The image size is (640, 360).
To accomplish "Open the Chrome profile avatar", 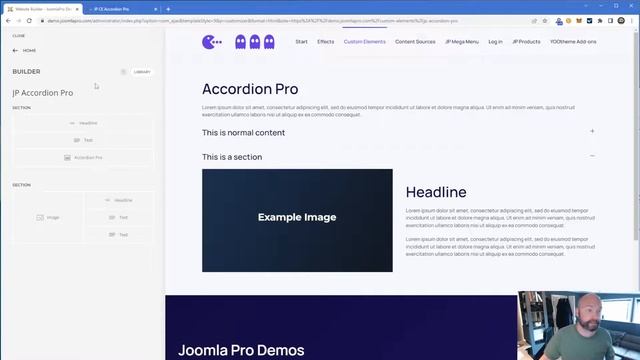I will [621, 21].
